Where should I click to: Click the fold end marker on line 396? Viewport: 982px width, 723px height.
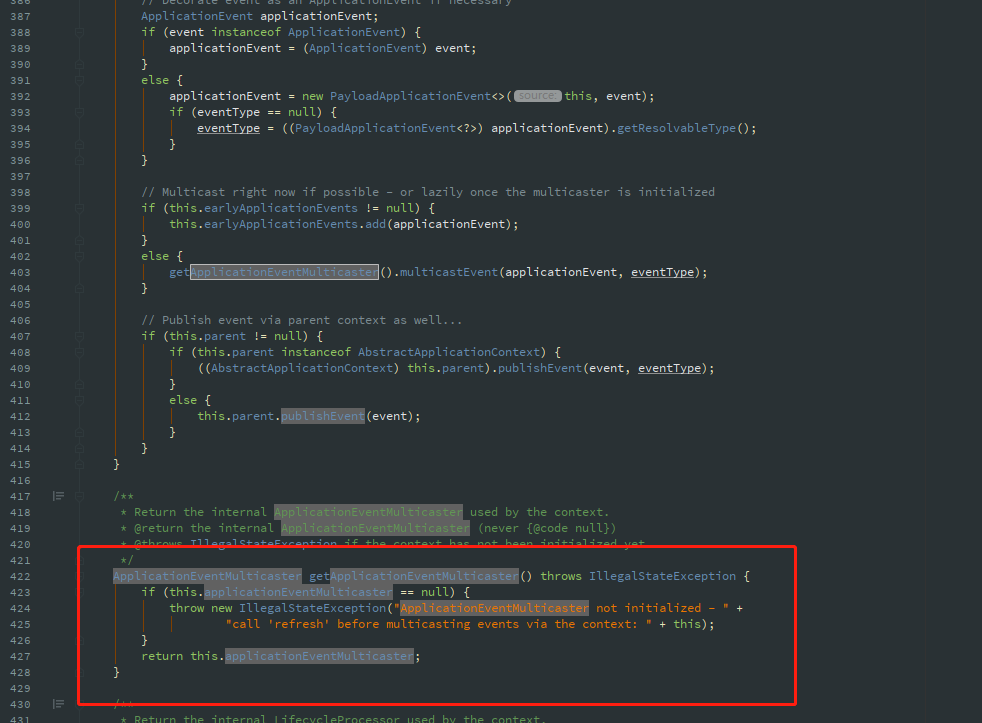[80, 160]
